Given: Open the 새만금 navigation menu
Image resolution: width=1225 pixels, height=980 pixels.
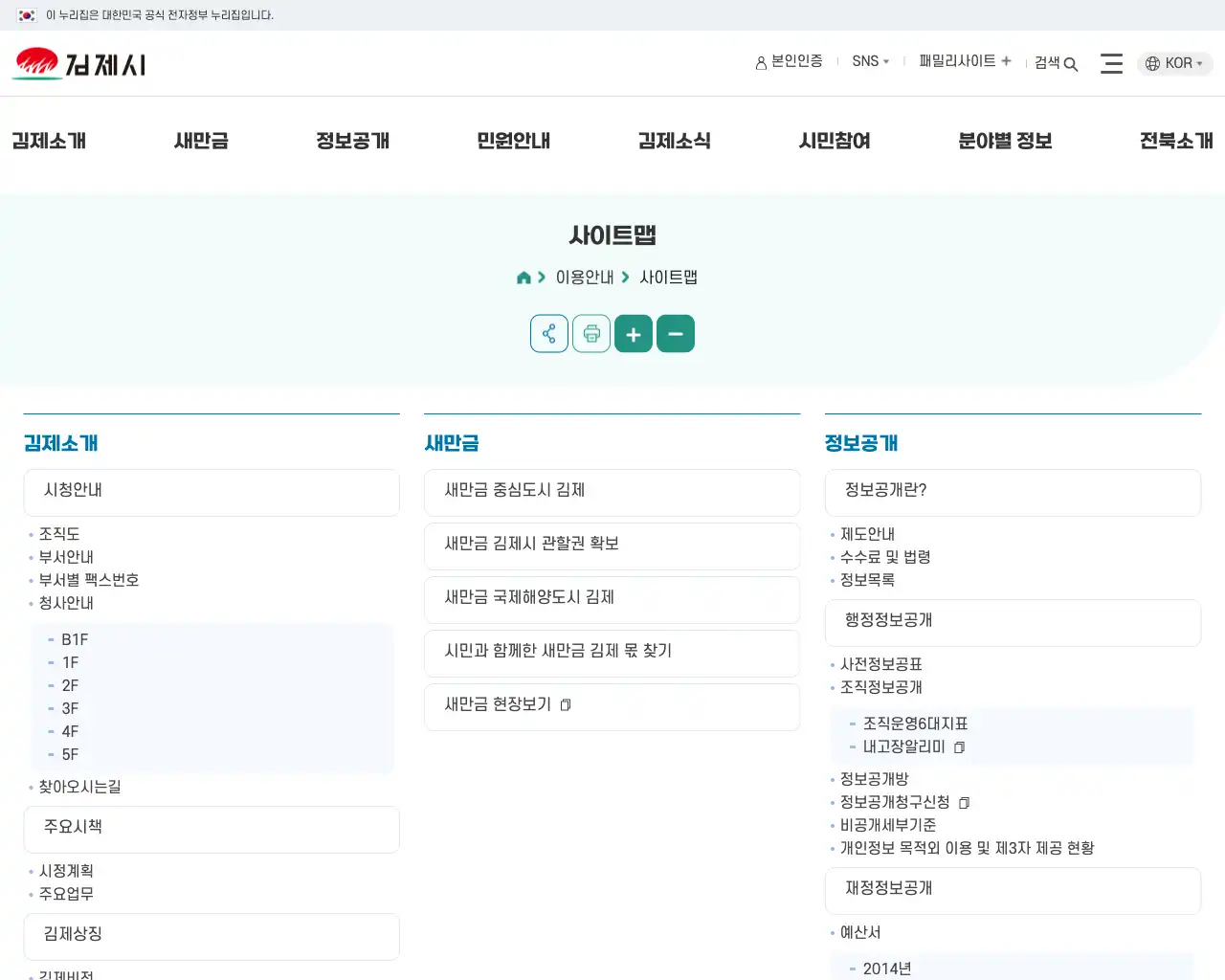Looking at the screenshot, I should click(200, 141).
